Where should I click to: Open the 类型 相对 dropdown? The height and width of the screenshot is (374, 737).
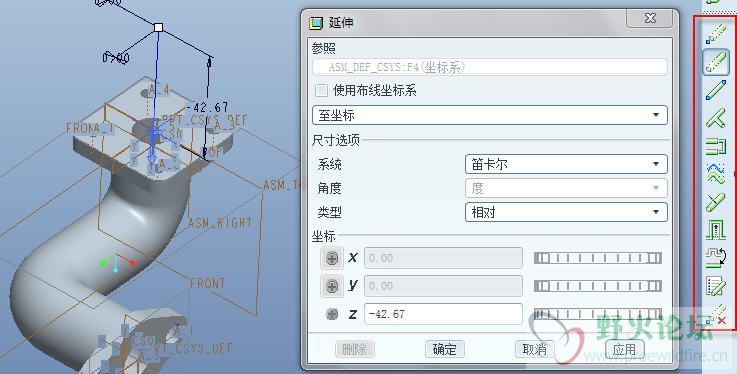[x=566, y=212]
